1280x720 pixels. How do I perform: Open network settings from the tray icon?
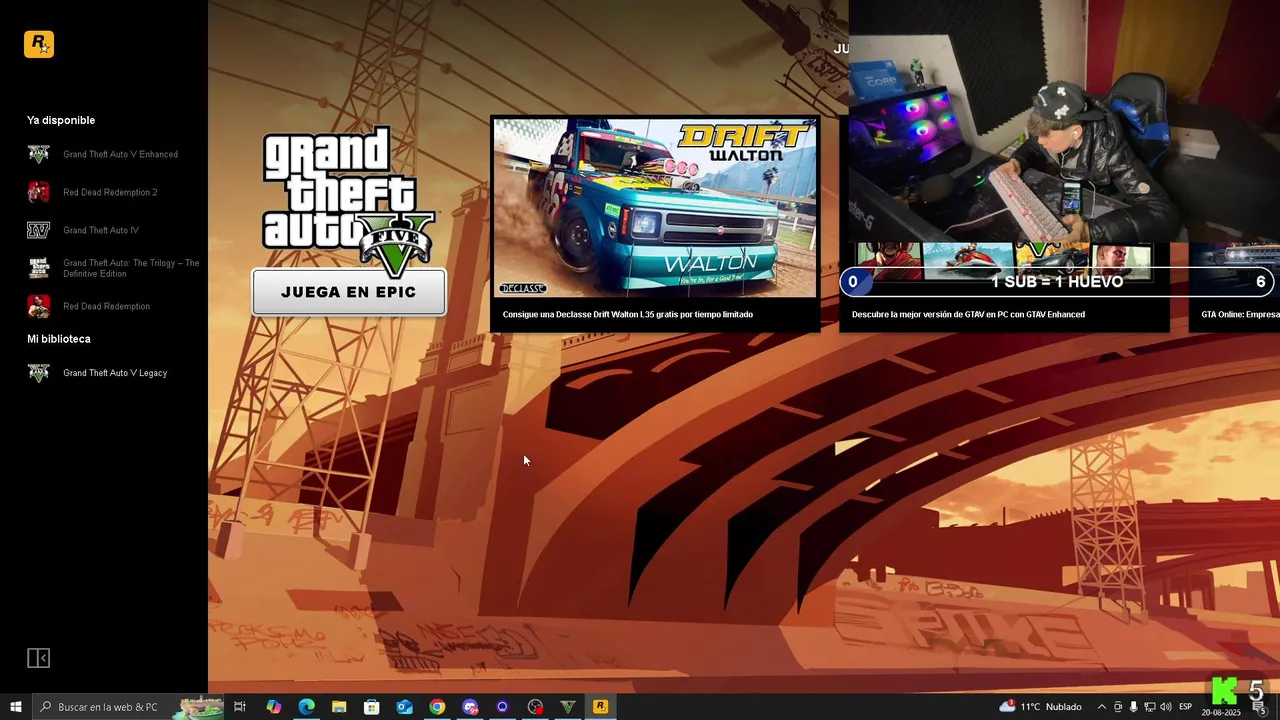tap(1149, 707)
